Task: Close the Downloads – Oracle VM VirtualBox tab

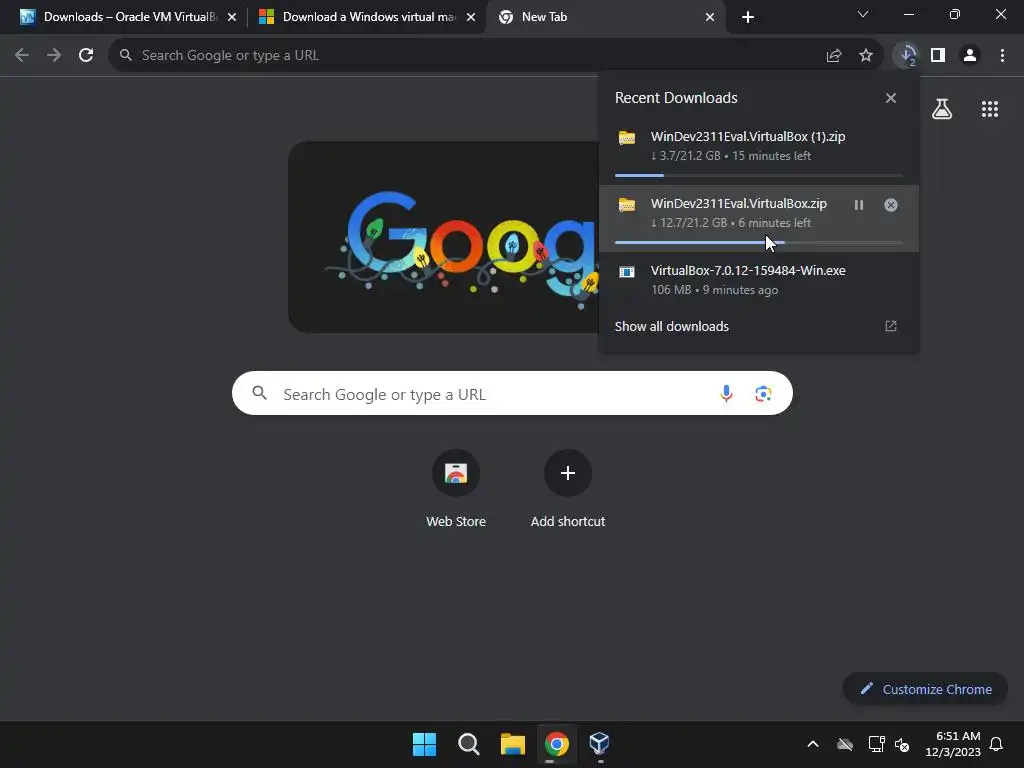Action: [x=232, y=17]
